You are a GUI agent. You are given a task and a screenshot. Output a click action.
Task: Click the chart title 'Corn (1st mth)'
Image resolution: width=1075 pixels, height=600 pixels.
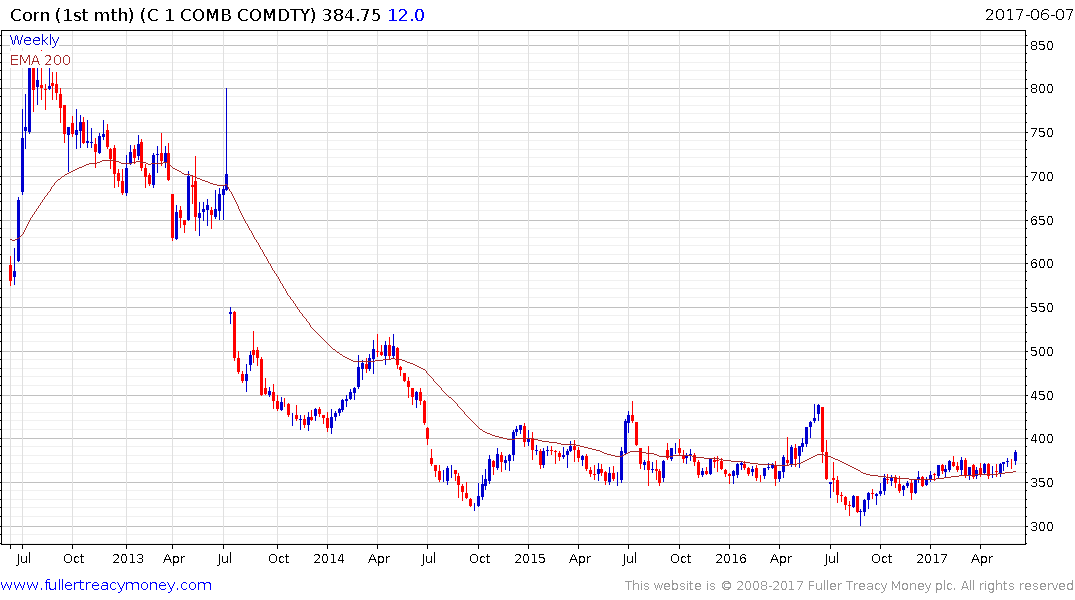(72, 15)
